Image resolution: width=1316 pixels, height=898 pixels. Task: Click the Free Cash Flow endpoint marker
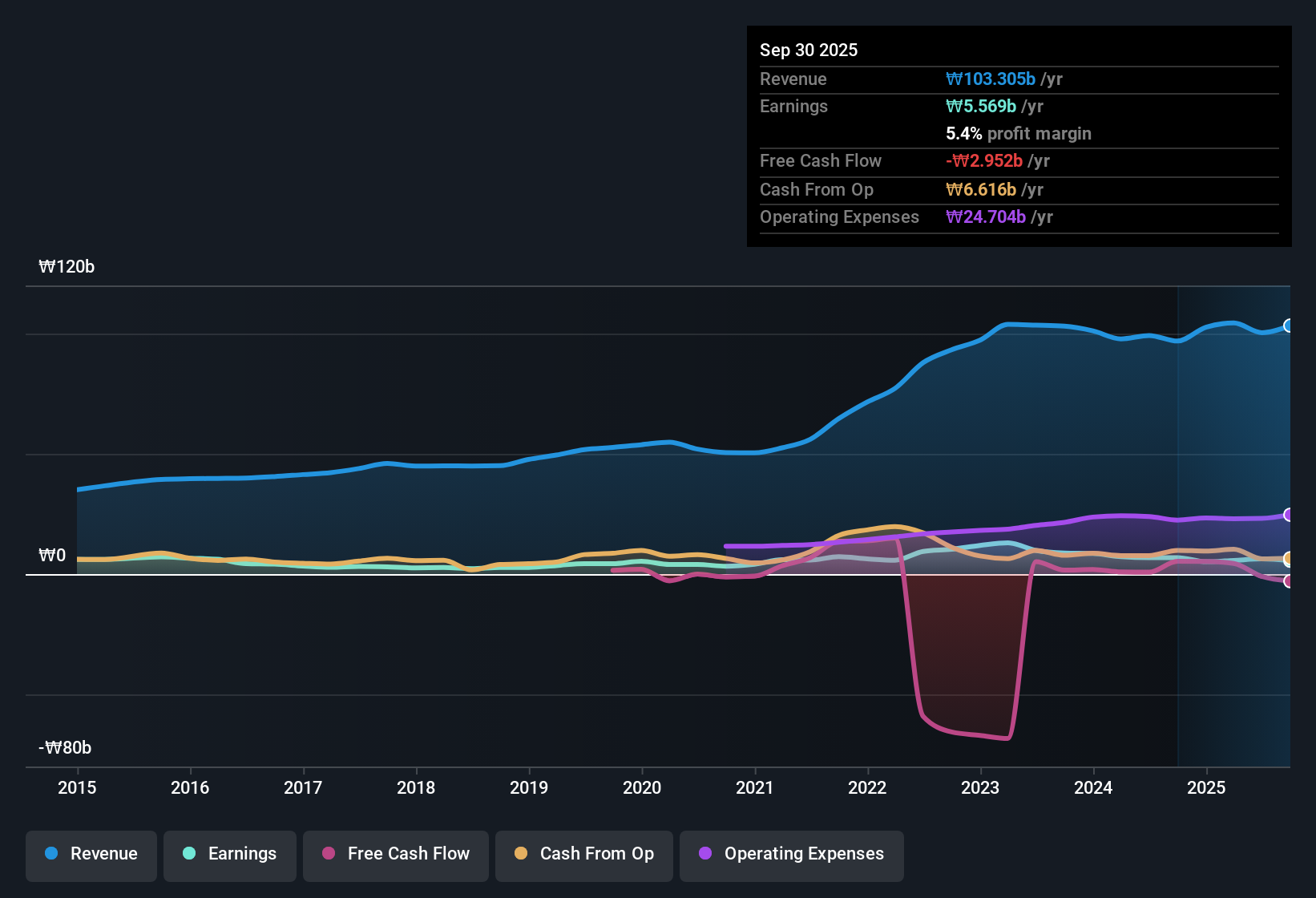[1289, 581]
